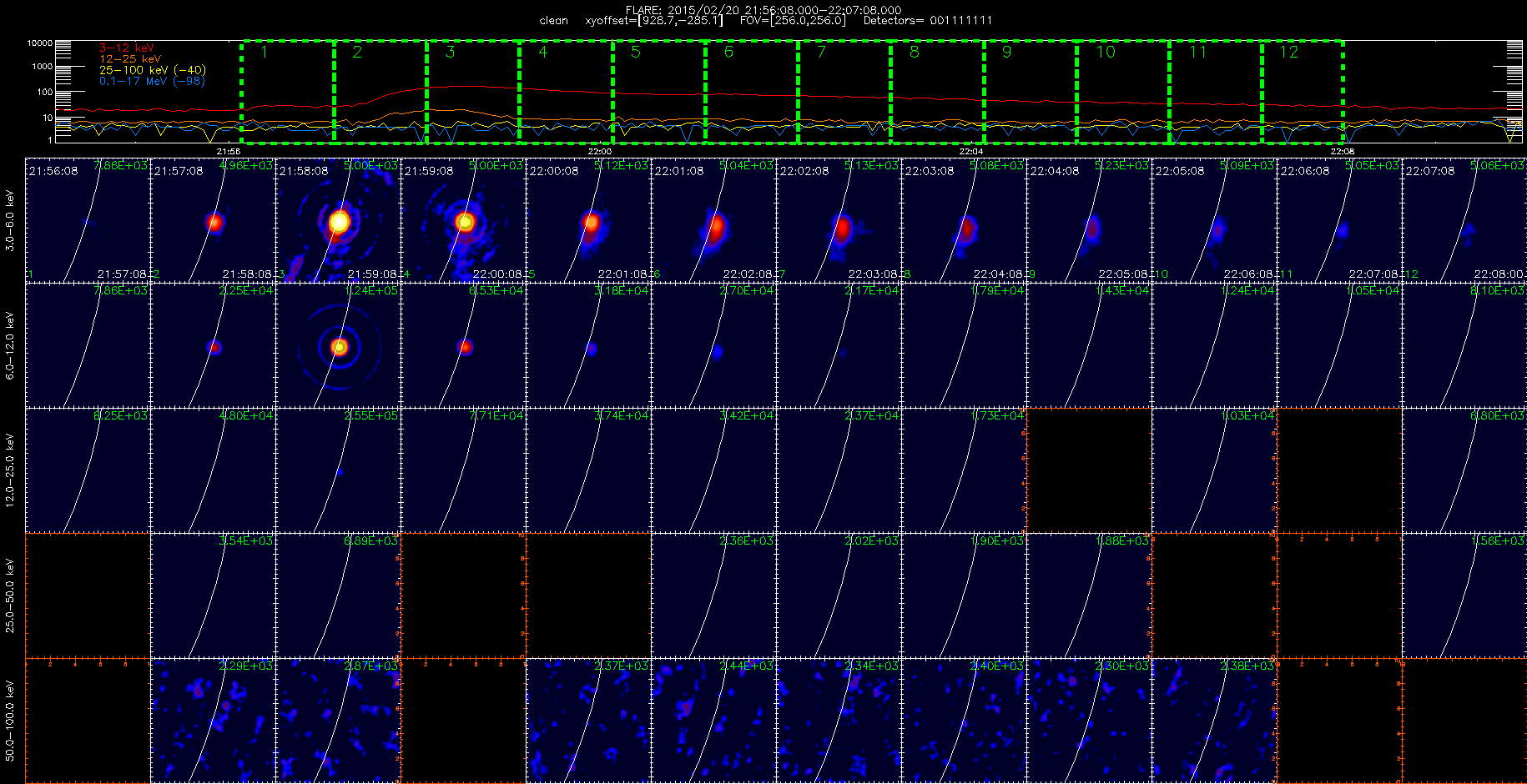Screen dimensions: 1527x784
Task: Open the 50.0-100.0 keV image with peak 2.38E+03
Action: 1214,721
